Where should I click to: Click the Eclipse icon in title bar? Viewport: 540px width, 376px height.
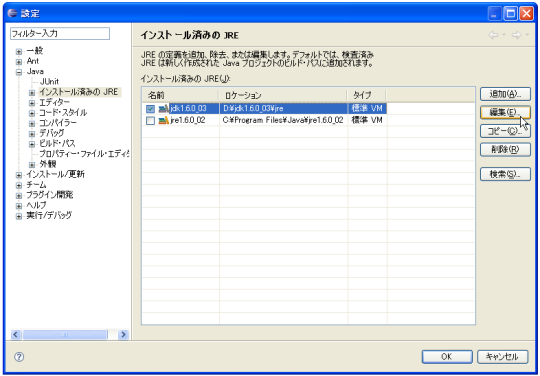[12, 13]
